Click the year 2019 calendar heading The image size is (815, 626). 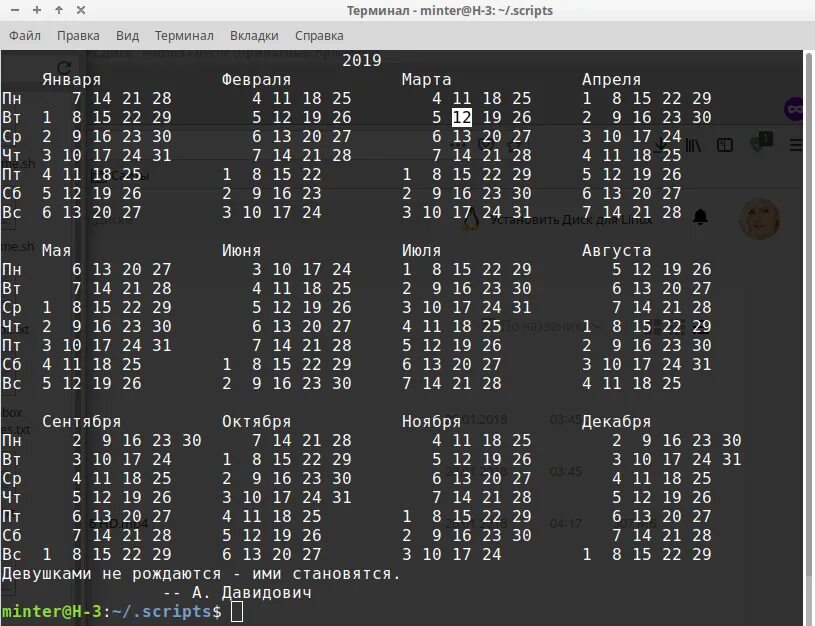click(x=362, y=60)
